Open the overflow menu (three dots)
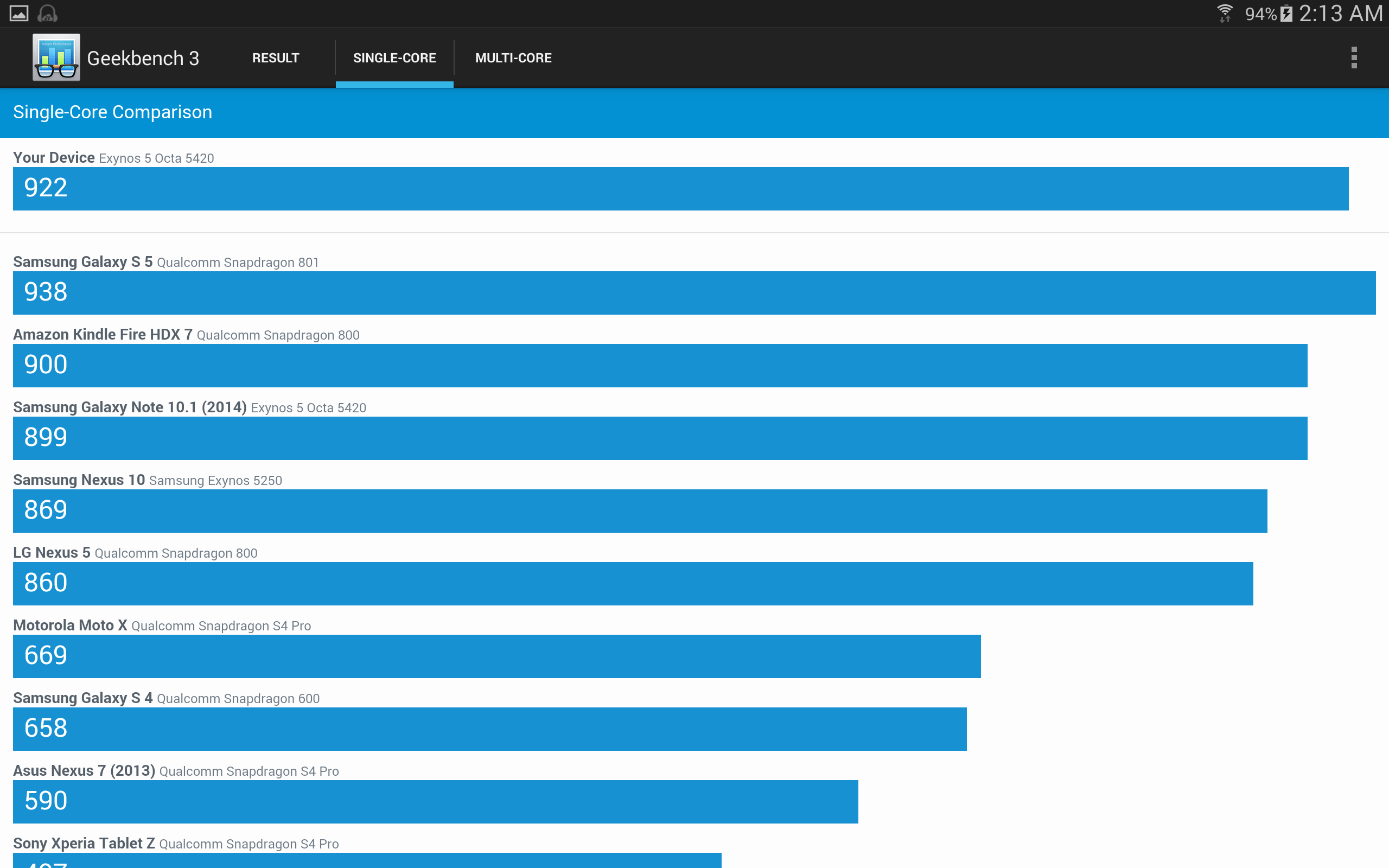The image size is (1389, 868). (x=1354, y=58)
